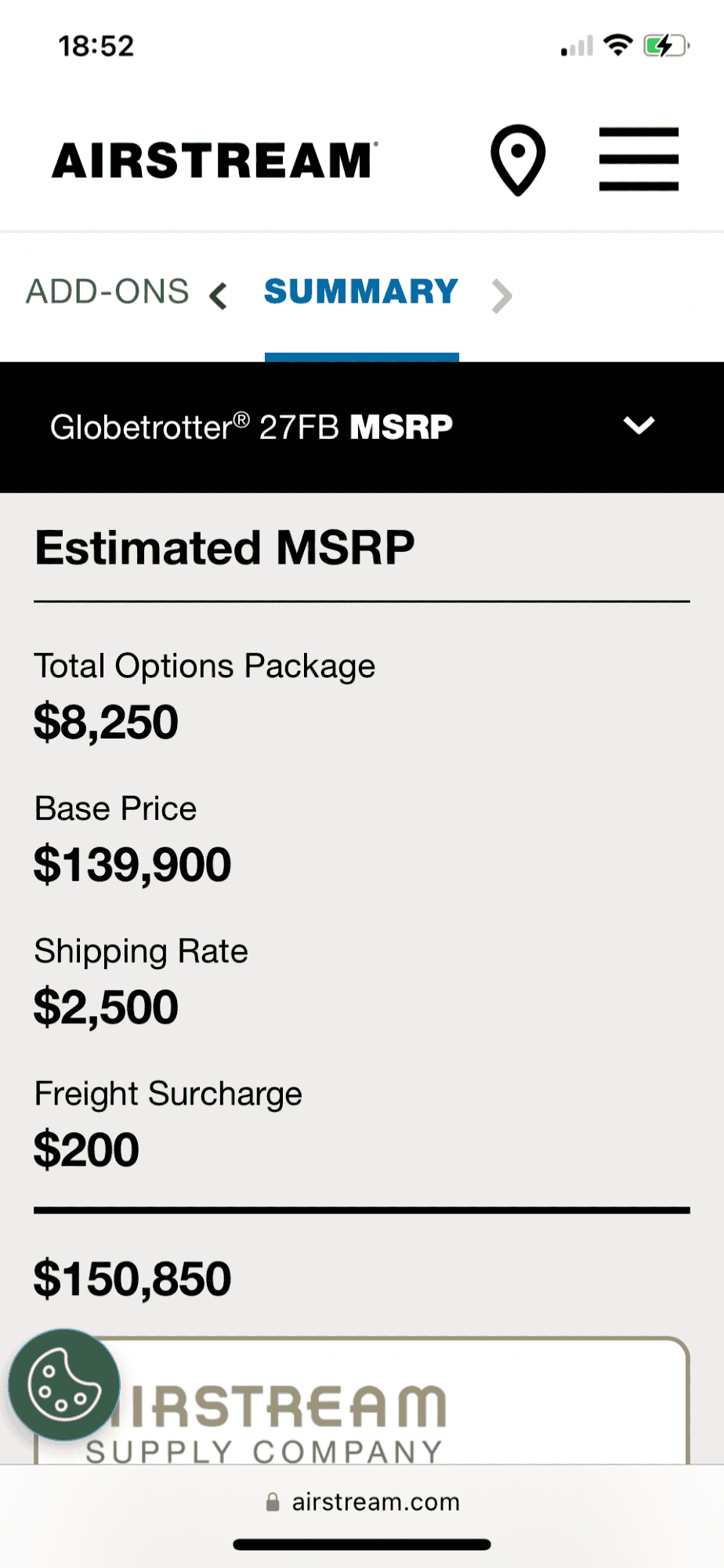This screenshot has width=724, height=1568.
Task: Open cookie preferences with the cookie icon
Action: point(64,1385)
